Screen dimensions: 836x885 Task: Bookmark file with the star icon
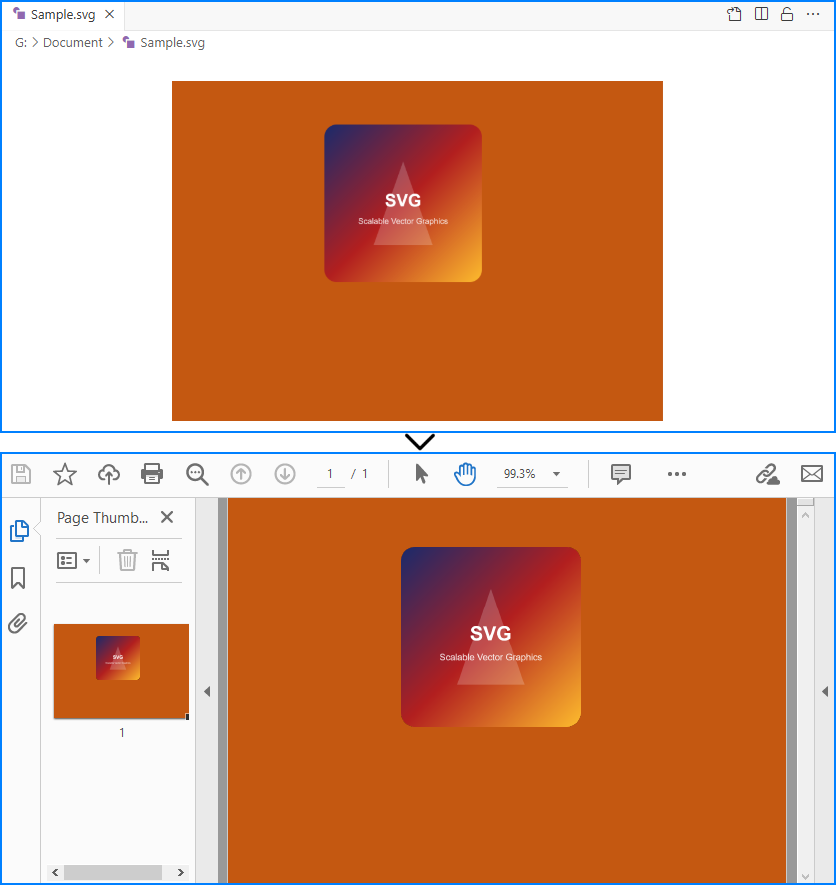(x=65, y=474)
